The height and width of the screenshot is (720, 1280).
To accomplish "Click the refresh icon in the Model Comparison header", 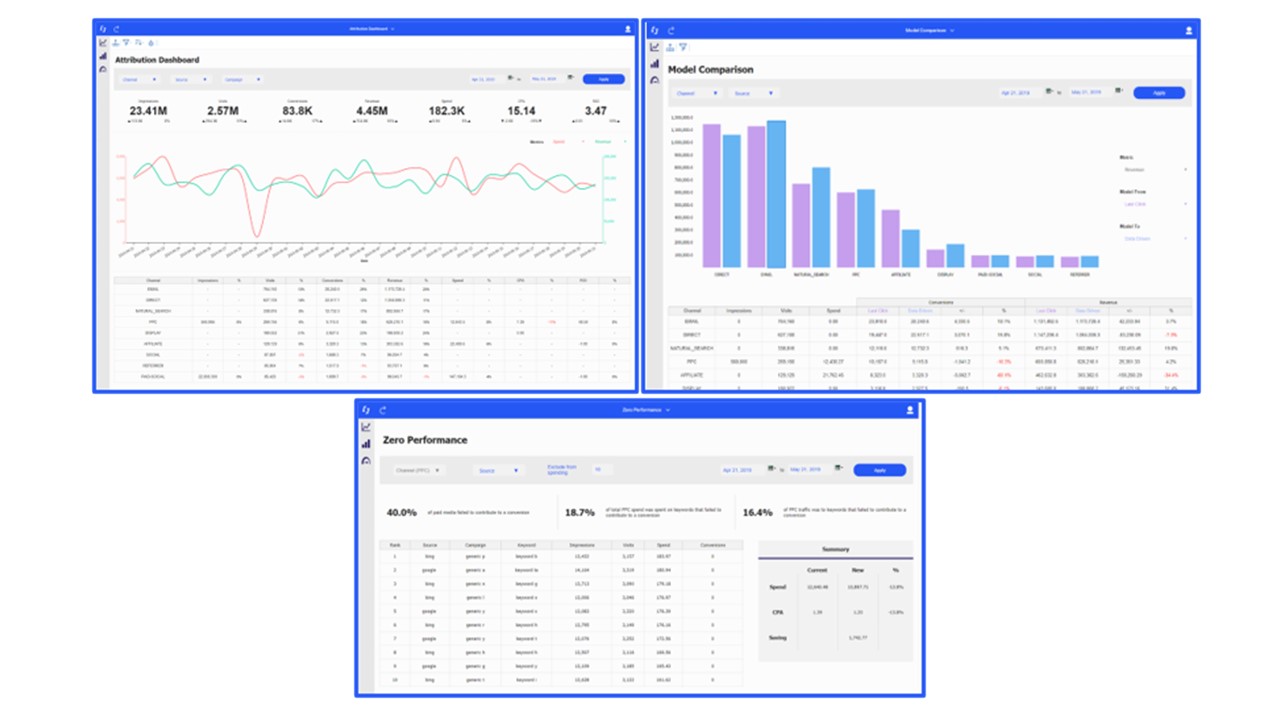I will coord(671,30).
